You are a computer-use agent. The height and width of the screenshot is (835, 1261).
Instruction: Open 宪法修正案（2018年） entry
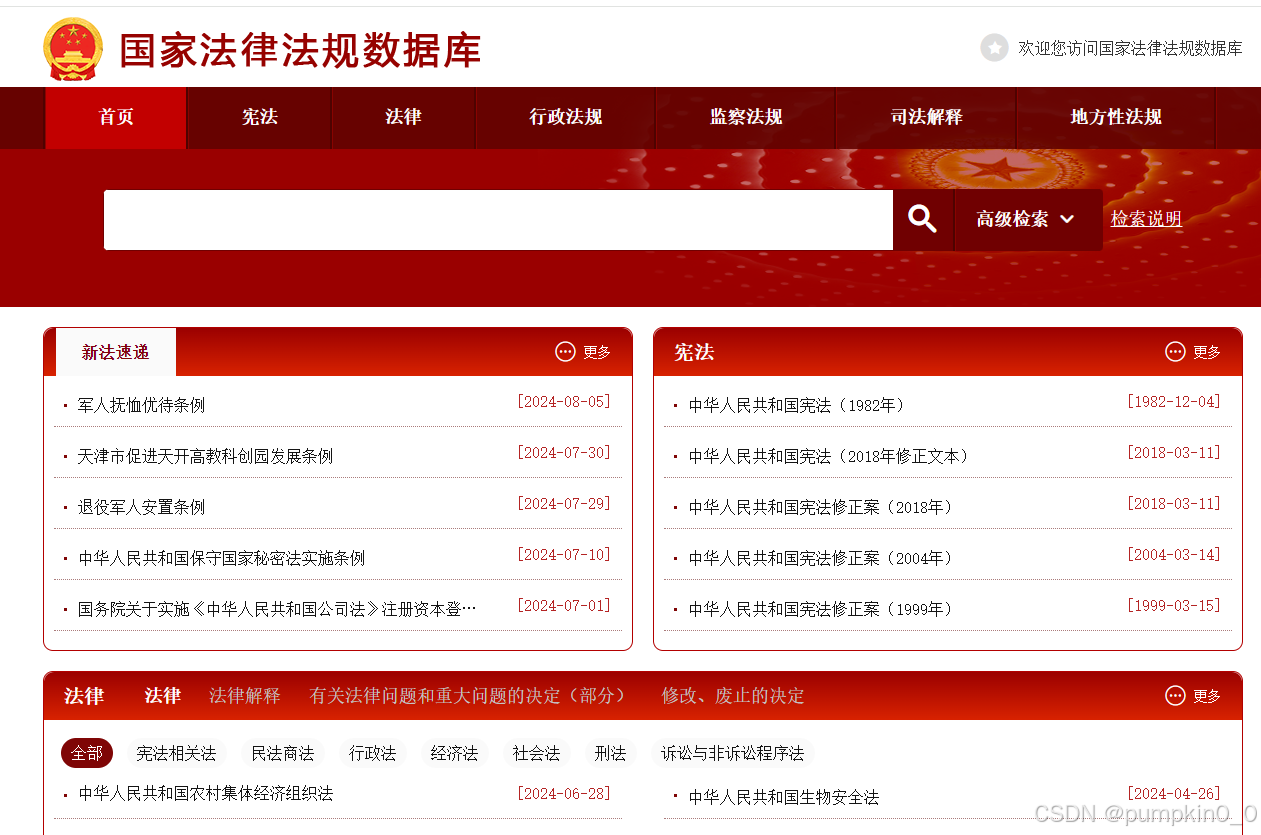(x=820, y=507)
